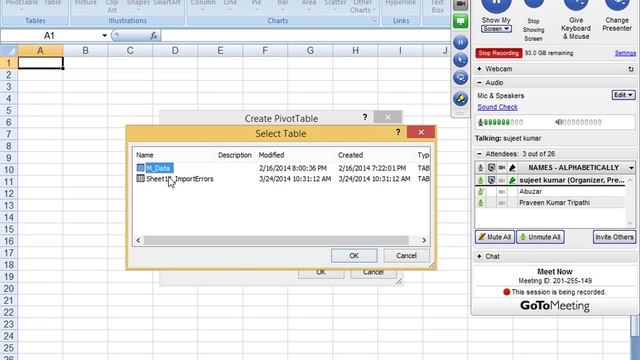Toggle Praveen Kumar Tripathi's microphone icon
The width and height of the screenshot is (640, 360).
tap(480, 203)
